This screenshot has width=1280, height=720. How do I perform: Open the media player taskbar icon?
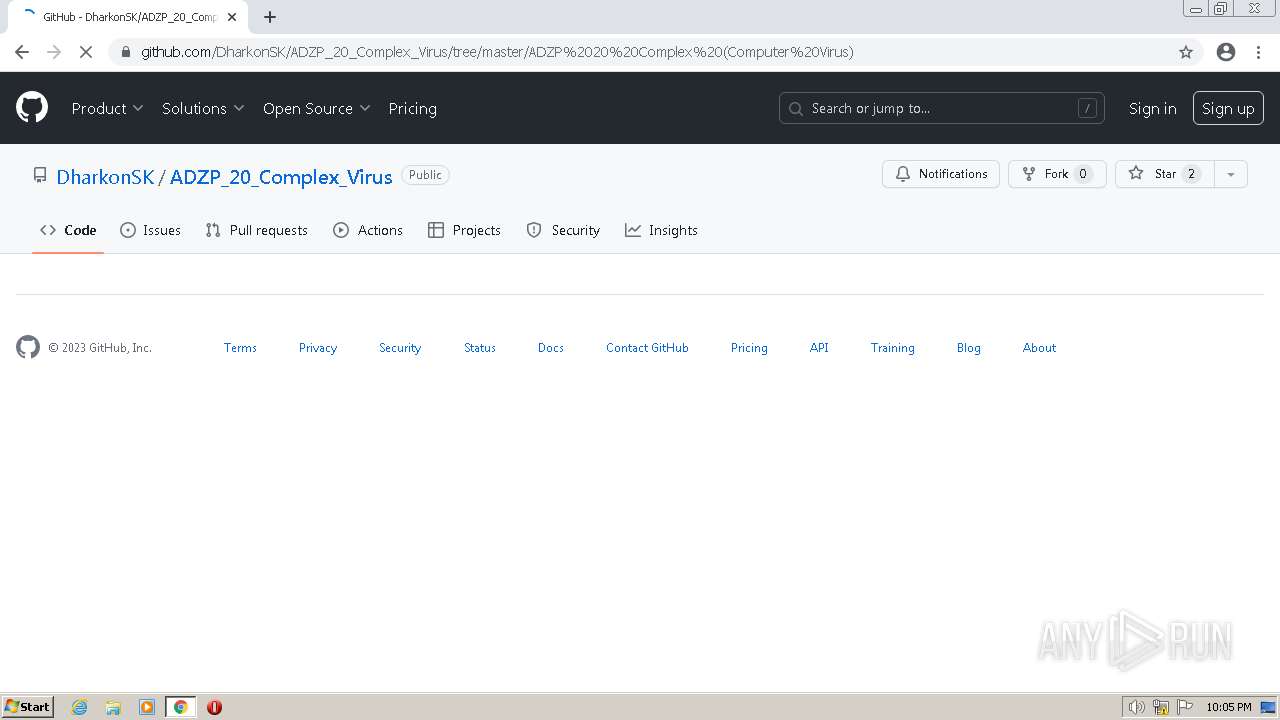(x=147, y=707)
